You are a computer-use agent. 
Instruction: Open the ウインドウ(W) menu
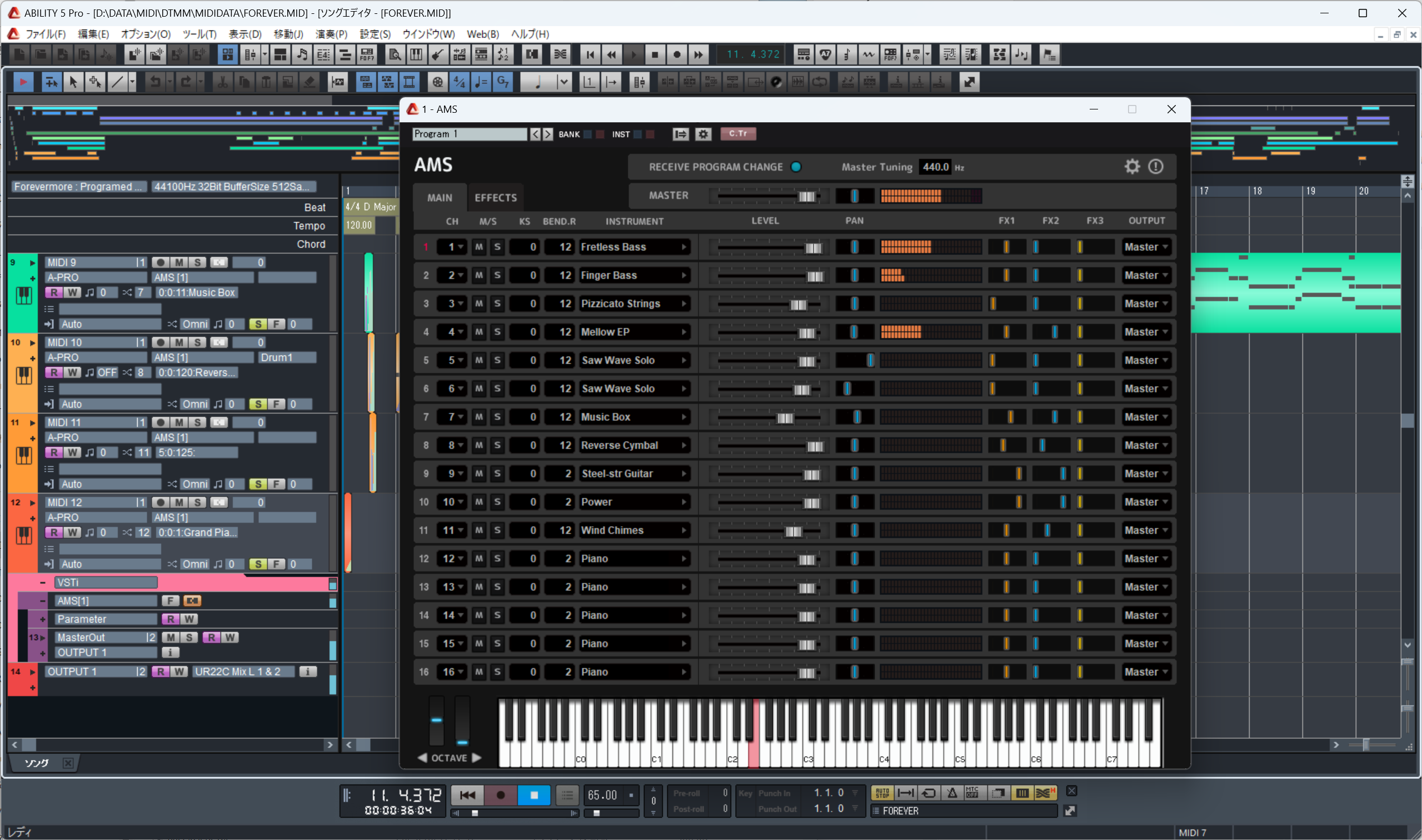point(428,34)
